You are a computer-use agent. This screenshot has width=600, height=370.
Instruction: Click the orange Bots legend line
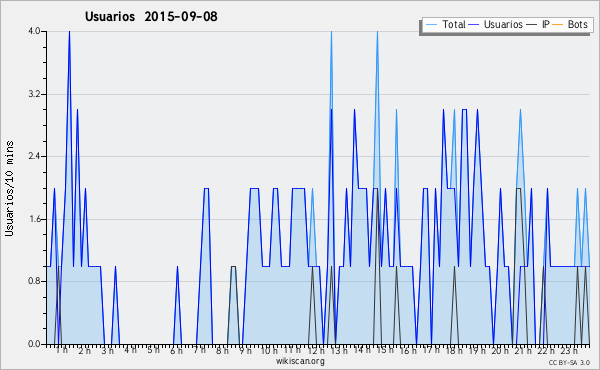coord(558,25)
